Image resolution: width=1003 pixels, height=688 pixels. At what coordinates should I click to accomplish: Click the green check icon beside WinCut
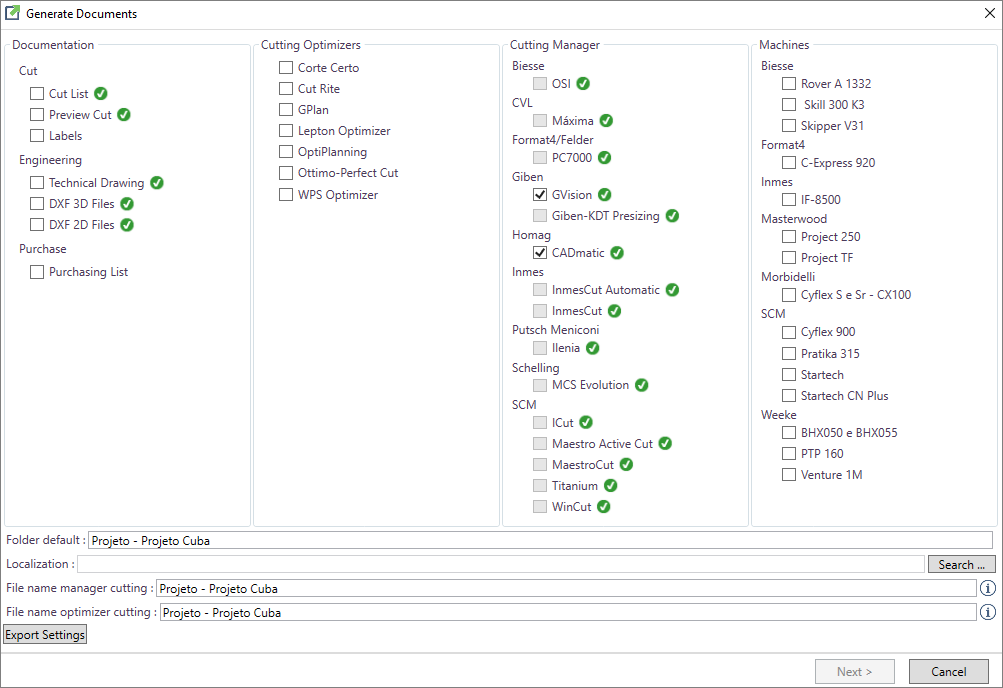(x=604, y=507)
